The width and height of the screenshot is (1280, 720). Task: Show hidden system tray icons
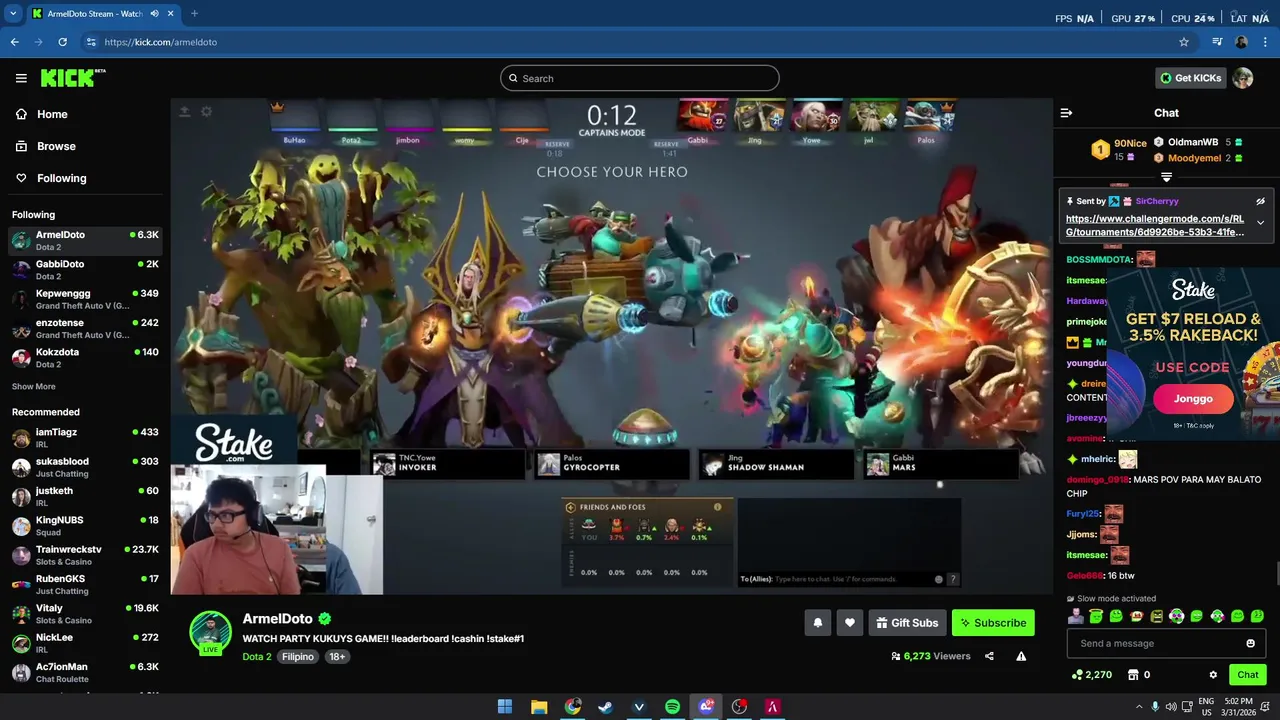(x=1138, y=707)
